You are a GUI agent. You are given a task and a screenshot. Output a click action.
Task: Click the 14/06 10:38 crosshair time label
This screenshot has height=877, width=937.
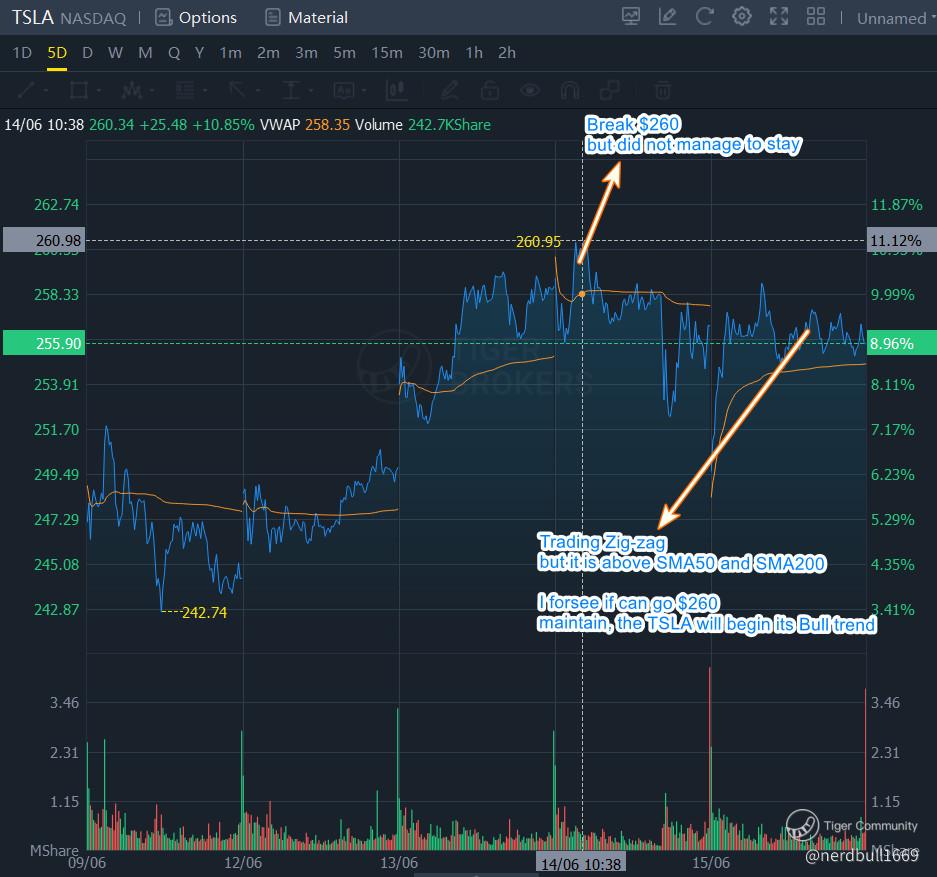click(580, 864)
